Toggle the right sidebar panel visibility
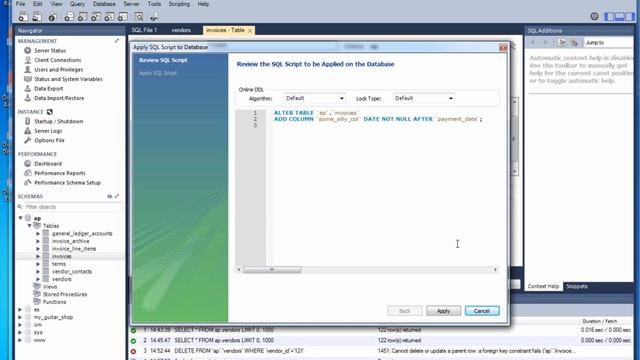The height and width of the screenshot is (360, 640). click(x=630, y=16)
